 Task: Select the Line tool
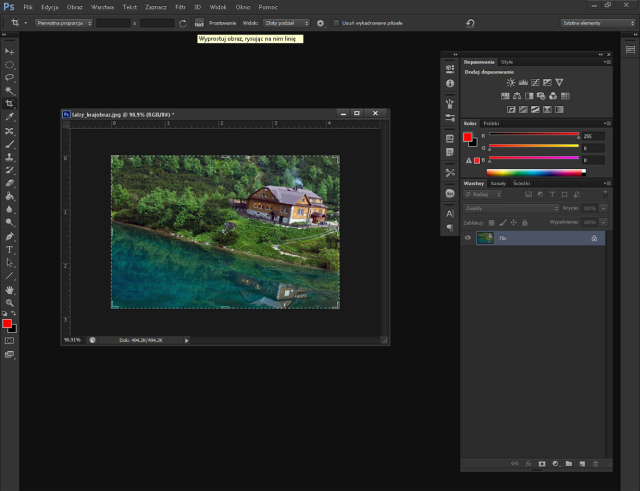9,276
